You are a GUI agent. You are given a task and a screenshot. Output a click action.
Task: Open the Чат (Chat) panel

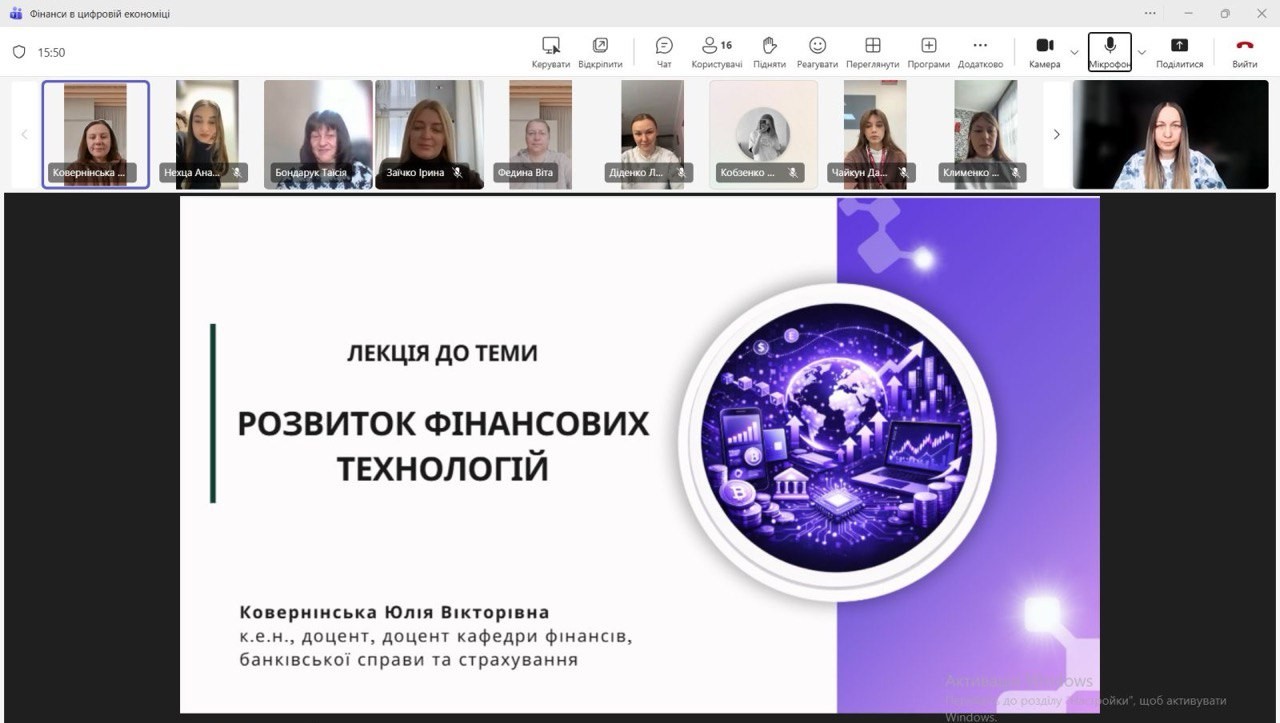(664, 52)
